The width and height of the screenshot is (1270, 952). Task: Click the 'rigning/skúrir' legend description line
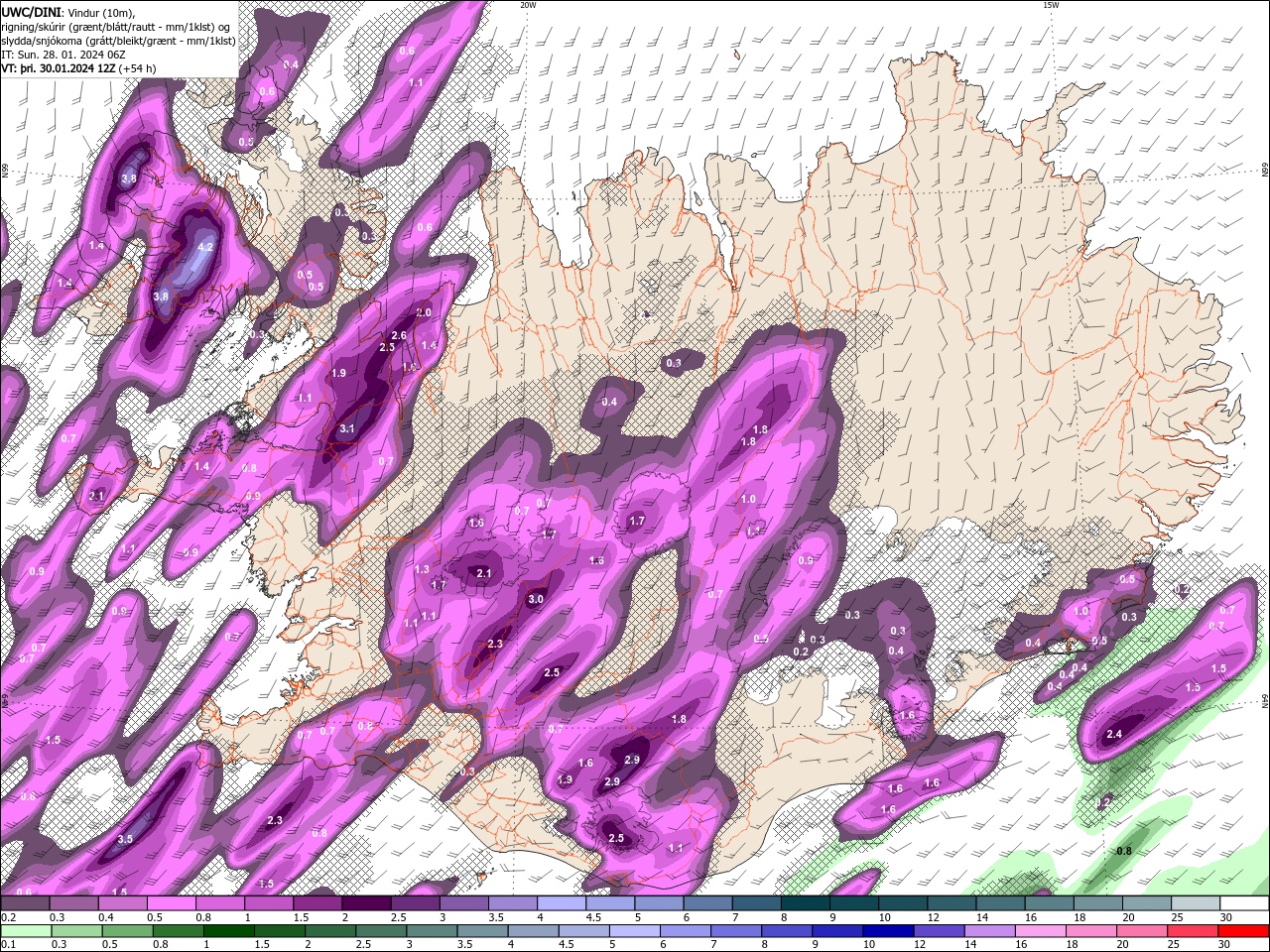(117, 27)
